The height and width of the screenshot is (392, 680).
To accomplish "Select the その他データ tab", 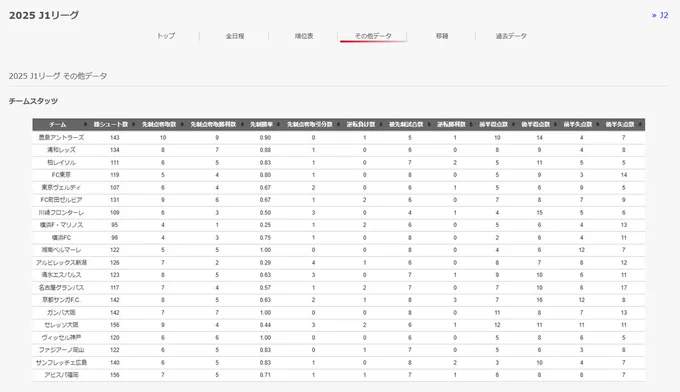I will click(x=373, y=36).
